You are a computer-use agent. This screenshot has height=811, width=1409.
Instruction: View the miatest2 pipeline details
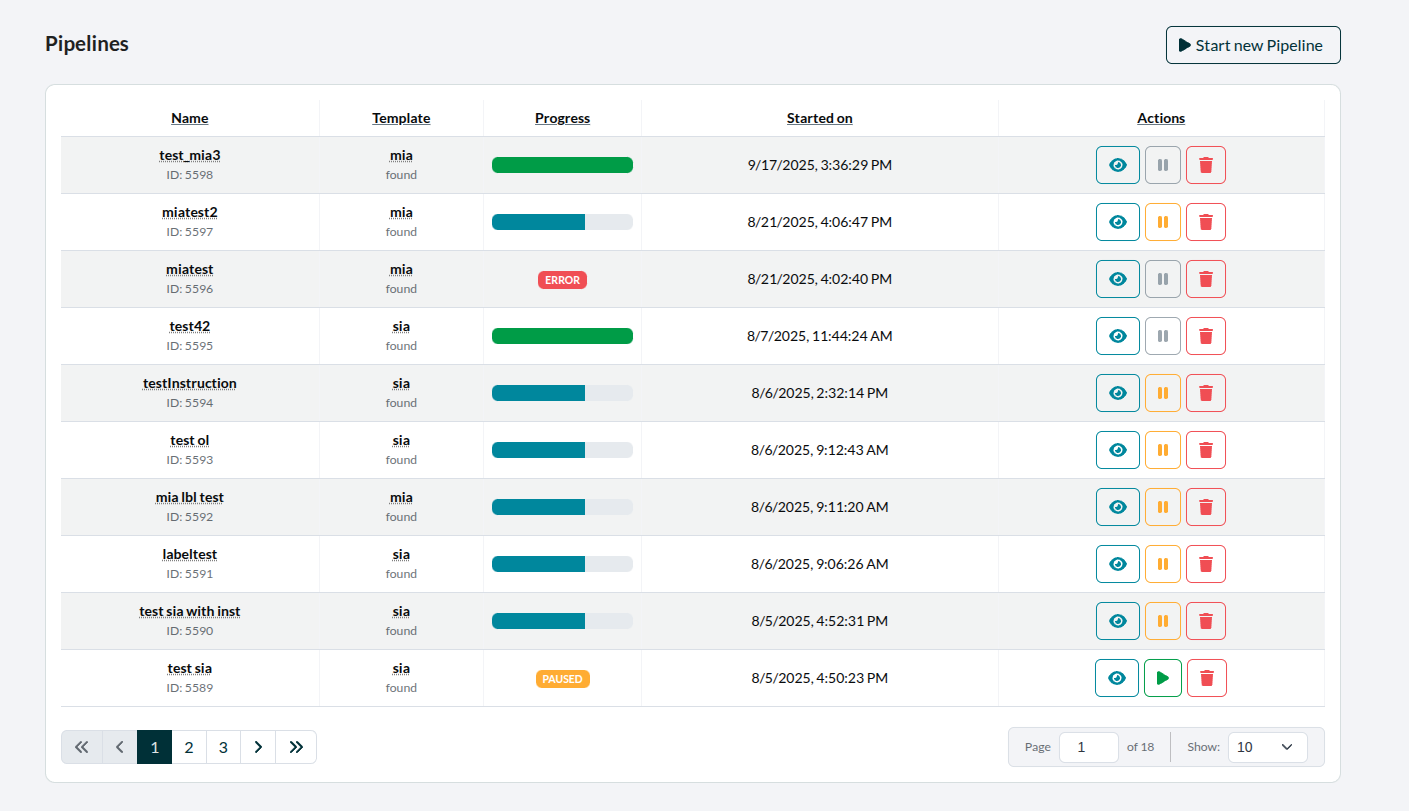click(1117, 222)
